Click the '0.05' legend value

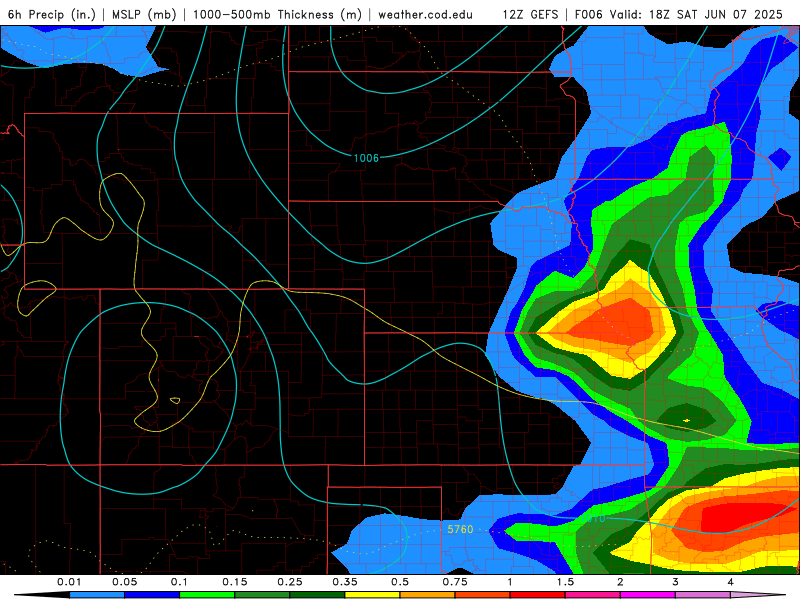click(124, 582)
